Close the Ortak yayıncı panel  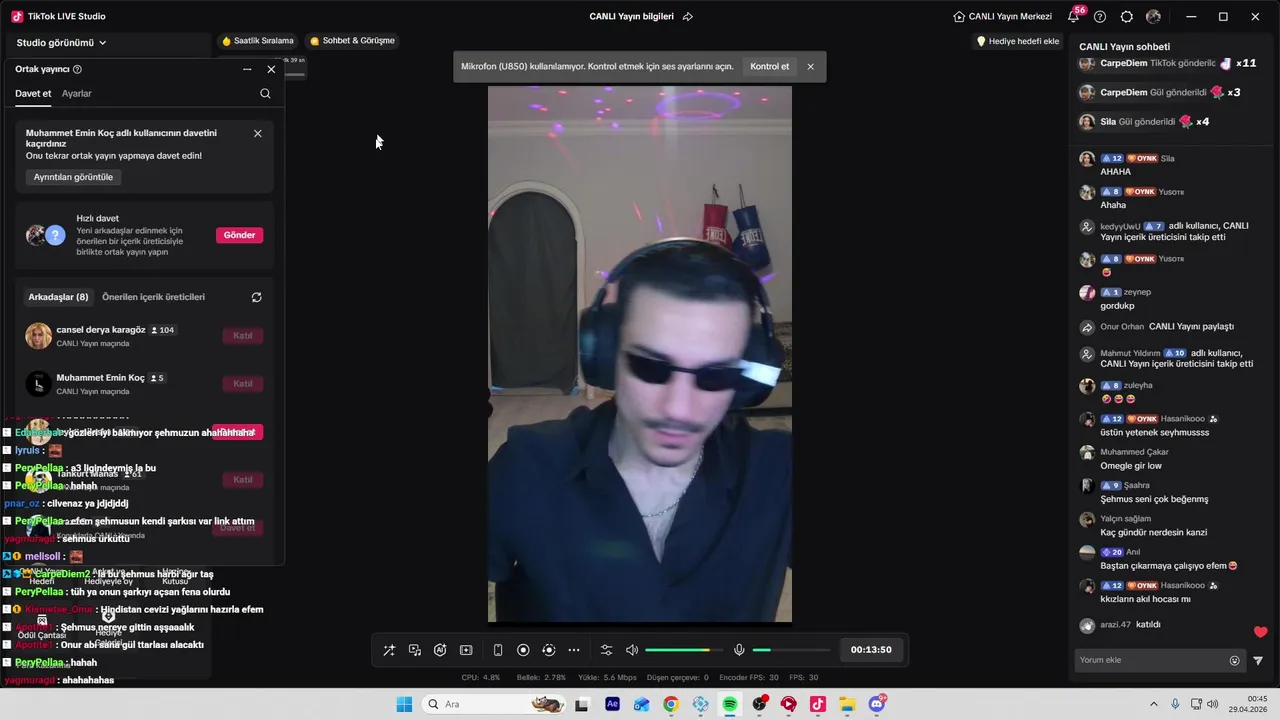[271, 69]
